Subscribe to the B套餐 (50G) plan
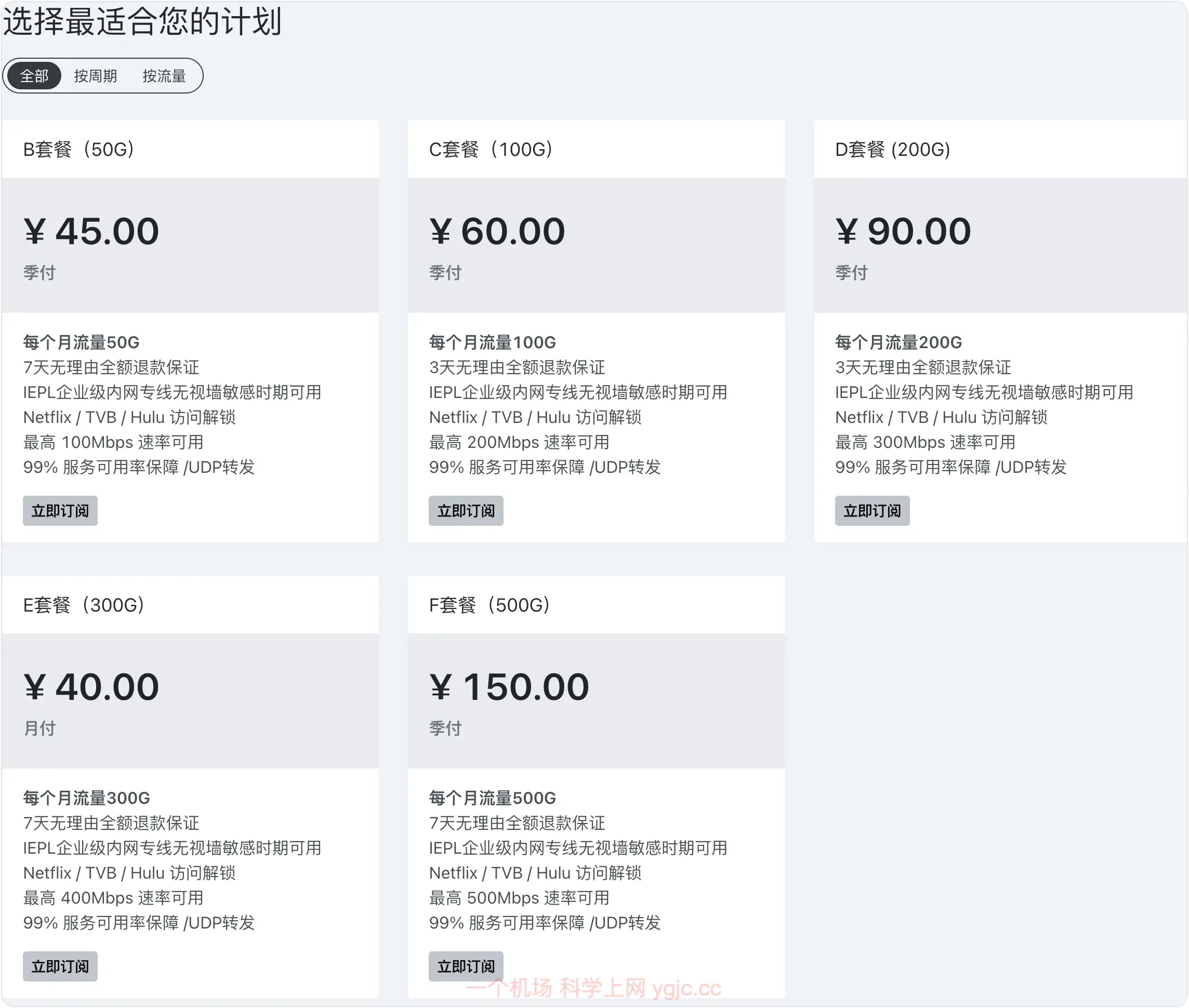 (x=60, y=510)
